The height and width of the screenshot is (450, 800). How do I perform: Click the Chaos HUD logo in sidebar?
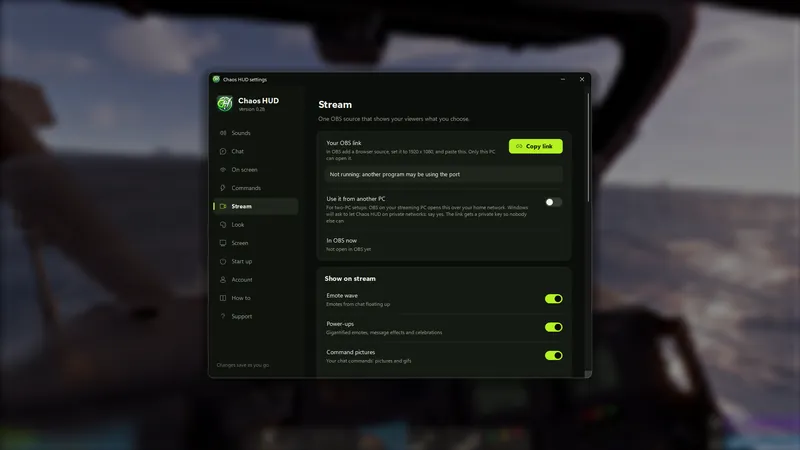(224, 104)
